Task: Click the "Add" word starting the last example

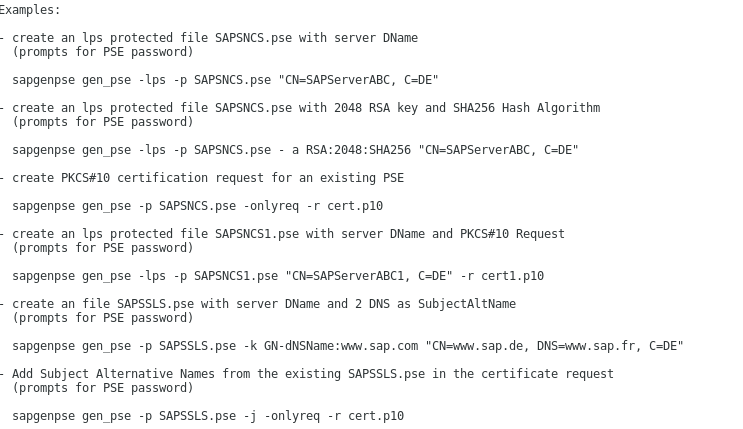Action: point(23,374)
